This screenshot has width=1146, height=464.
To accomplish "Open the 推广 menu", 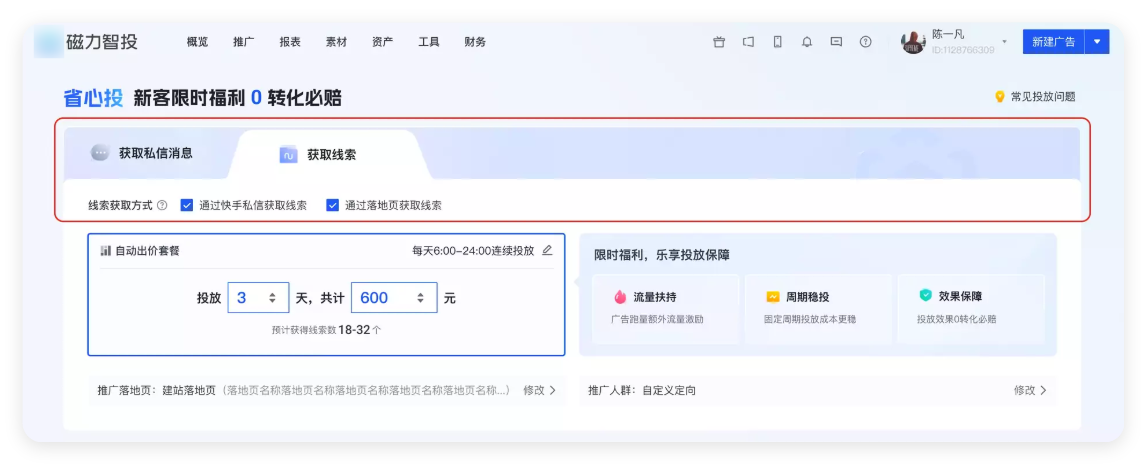I will pyautogui.click(x=243, y=42).
